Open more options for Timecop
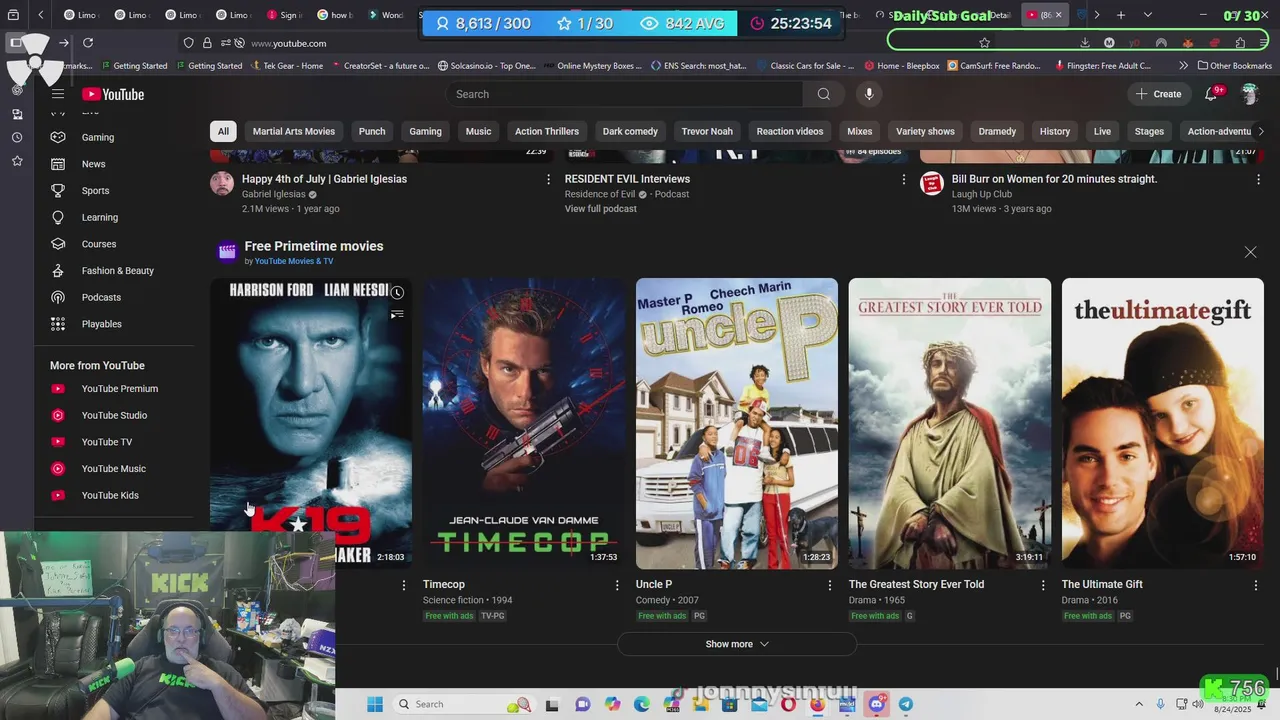Screen dimensions: 1280x720 [x=617, y=585]
